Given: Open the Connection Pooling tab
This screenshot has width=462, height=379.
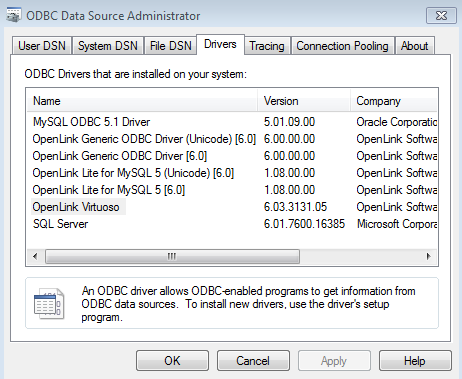Looking at the screenshot, I should click(x=343, y=46).
